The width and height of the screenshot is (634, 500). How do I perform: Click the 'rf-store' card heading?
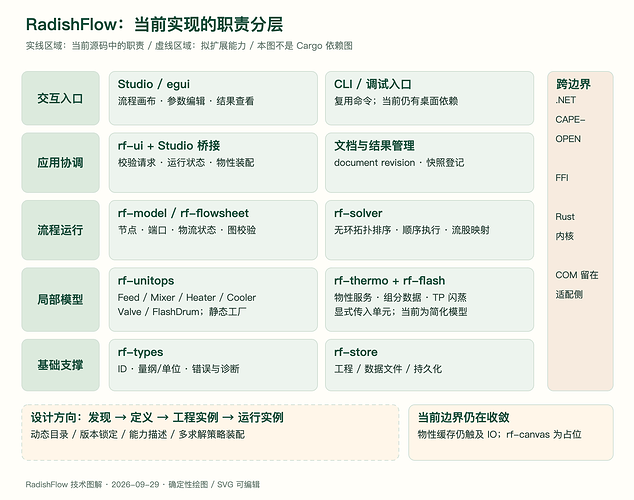click(x=356, y=352)
